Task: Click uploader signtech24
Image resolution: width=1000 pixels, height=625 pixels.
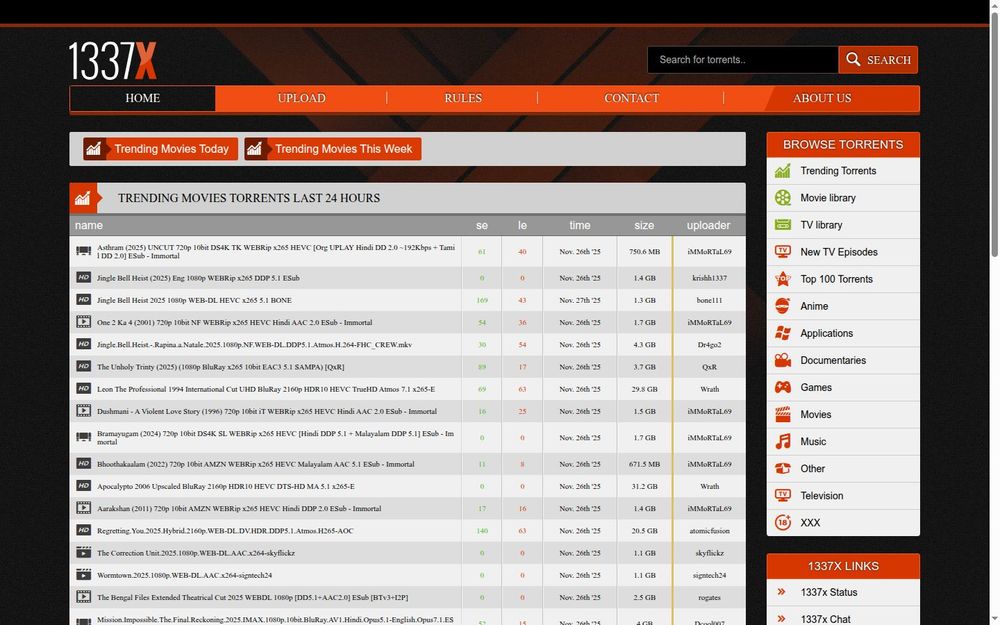Action: click(x=709, y=575)
